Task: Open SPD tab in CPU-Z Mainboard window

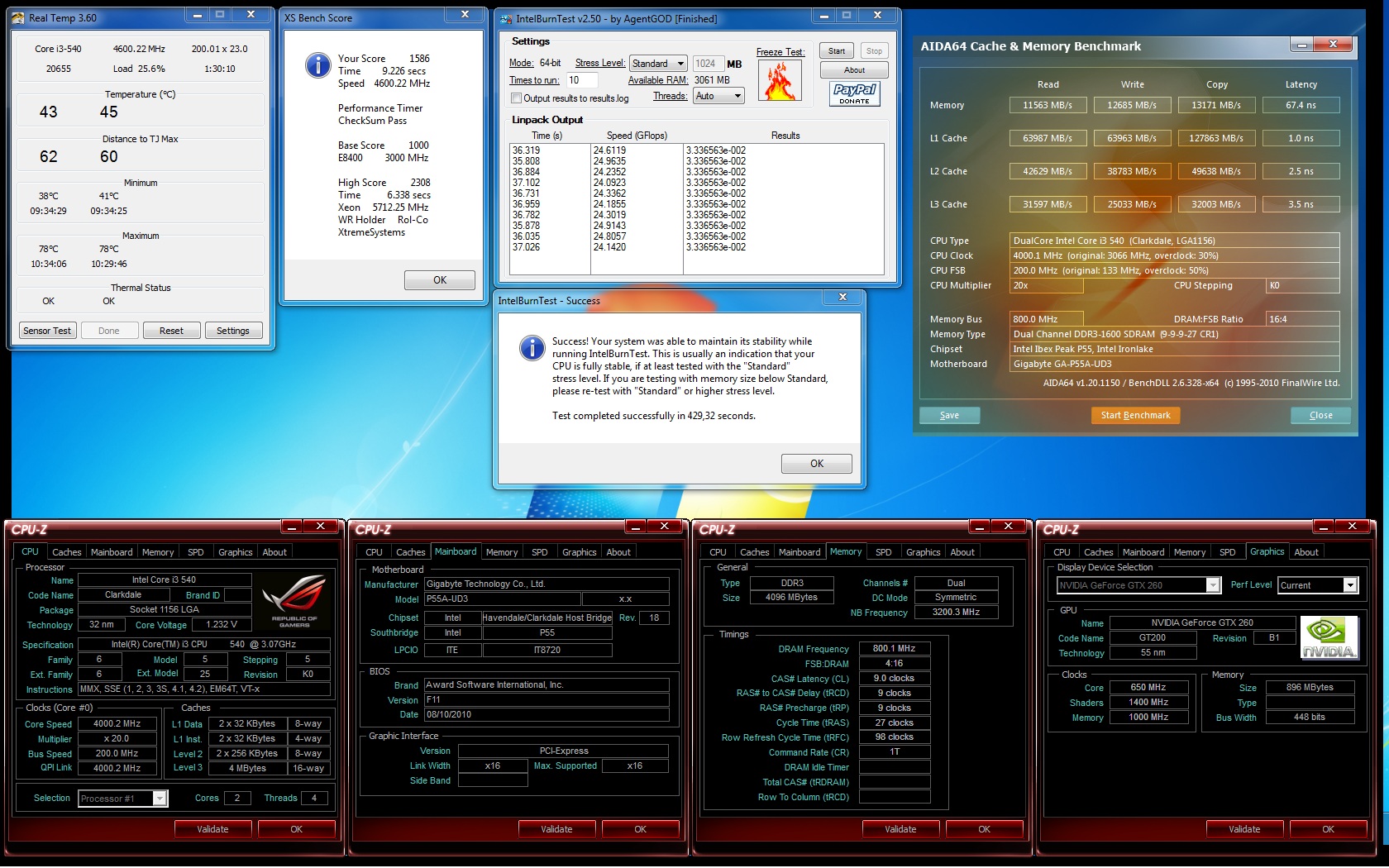Action: point(539,552)
